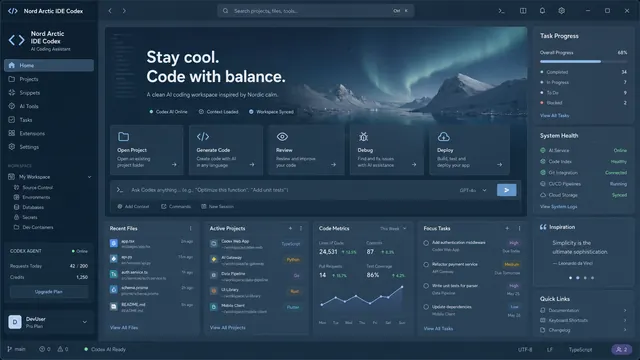
Task: Check off Refactor payment service task
Action: click(426, 264)
